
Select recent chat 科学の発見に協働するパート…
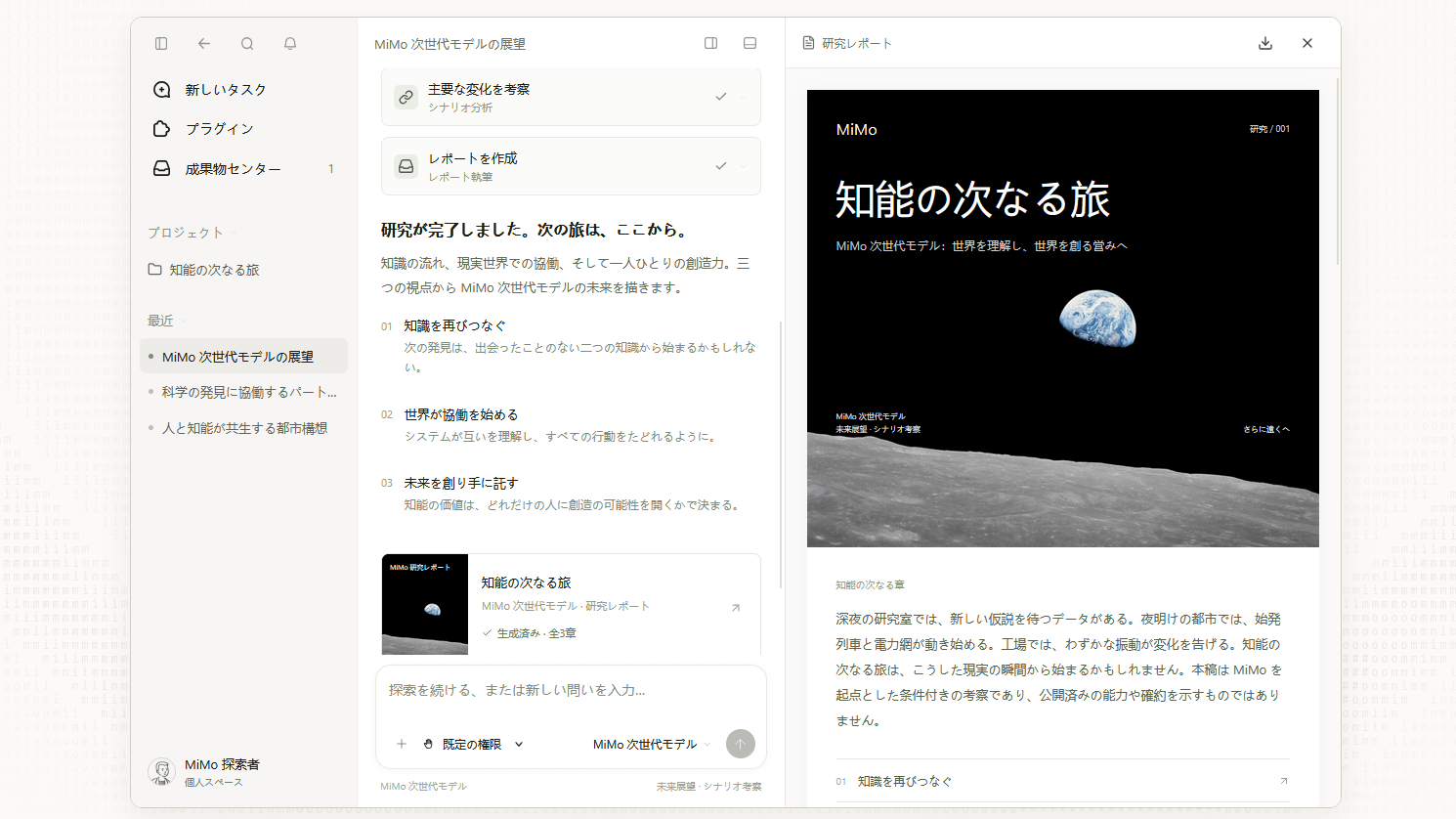[243, 392]
